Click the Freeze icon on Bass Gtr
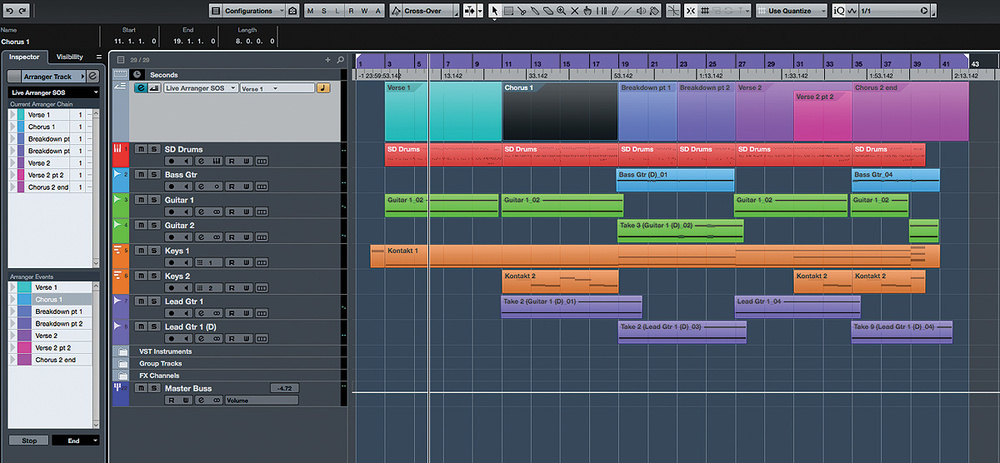This screenshot has height=463, width=1000. click(x=216, y=186)
